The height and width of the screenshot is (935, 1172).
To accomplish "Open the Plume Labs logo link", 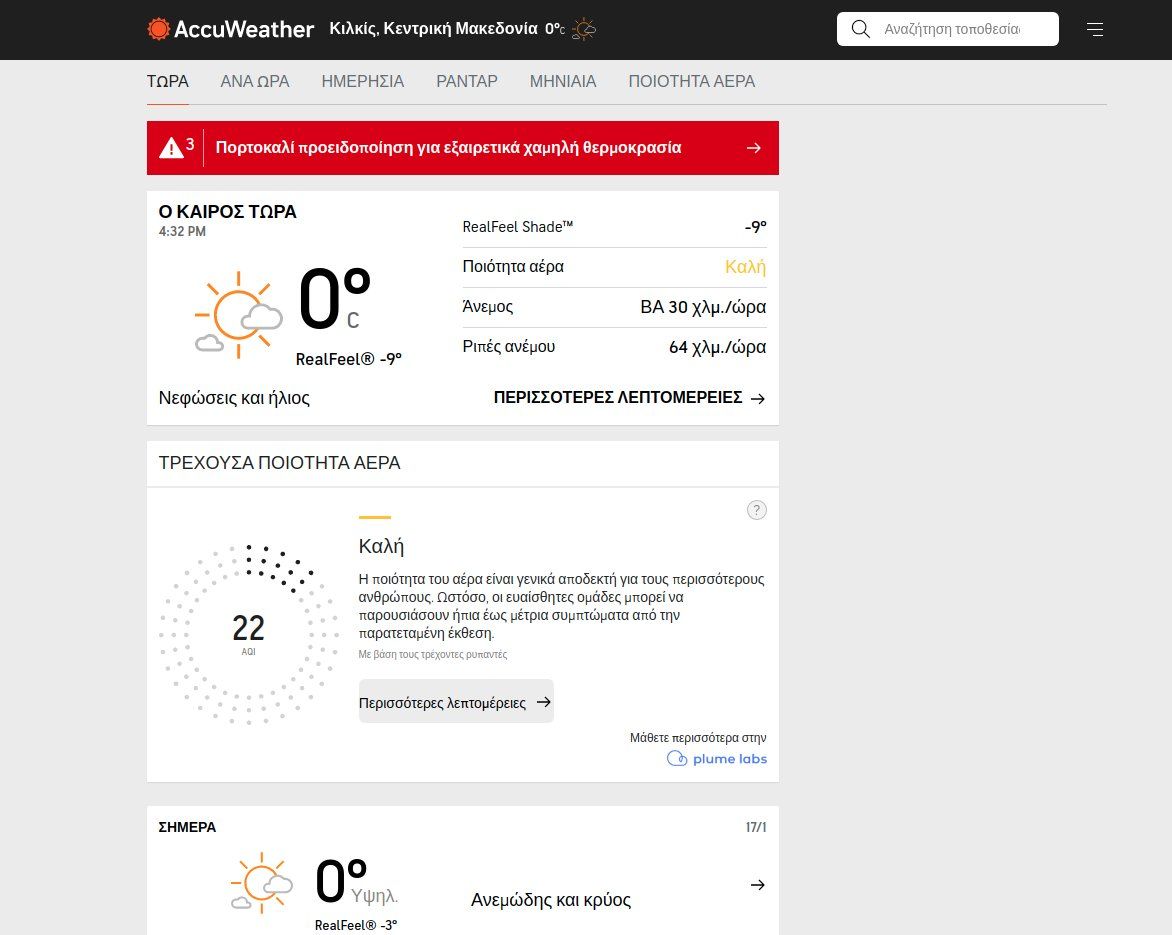I will (x=717, y=758).
